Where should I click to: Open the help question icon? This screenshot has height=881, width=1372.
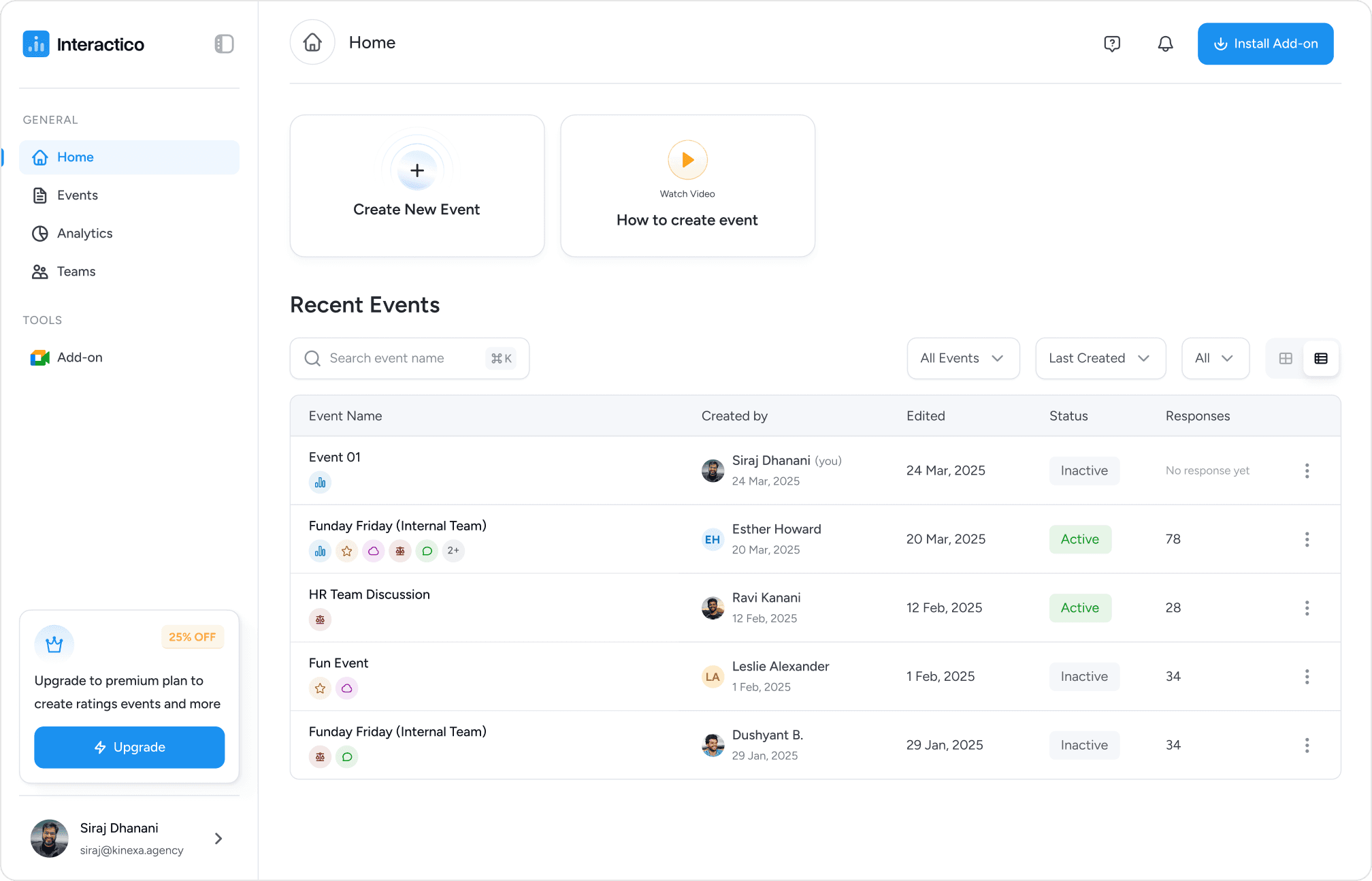click(x=1112, y=44)
